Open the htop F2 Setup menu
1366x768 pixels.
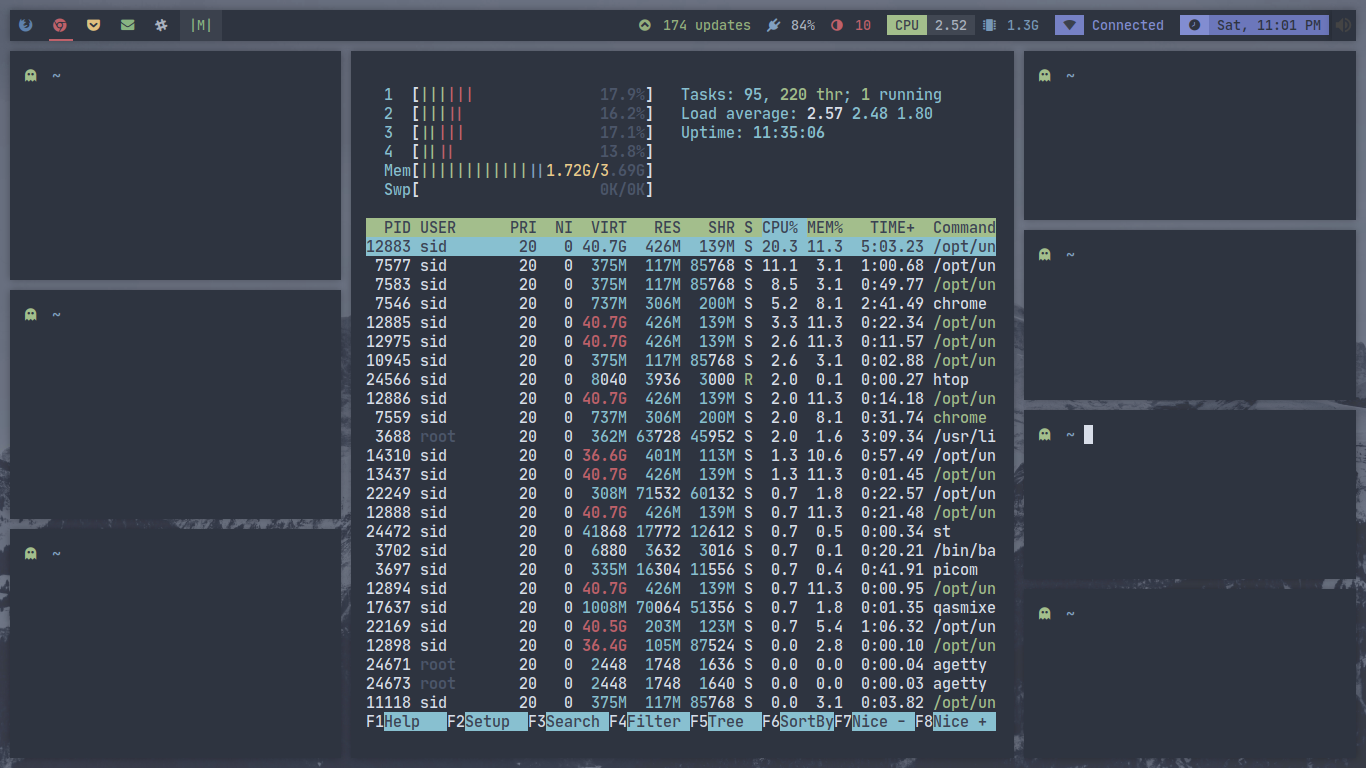(x=487, y=722)
